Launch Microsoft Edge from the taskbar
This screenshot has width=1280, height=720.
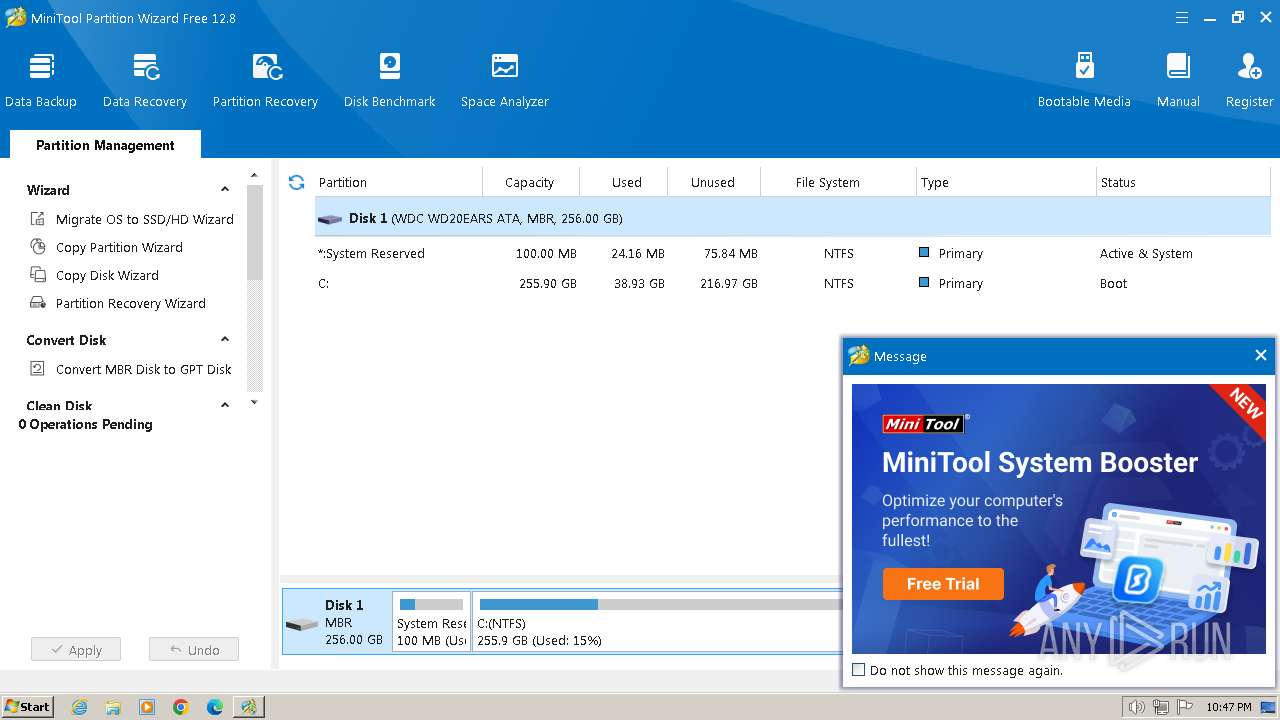pyautogui.click(x=215, y=707)
